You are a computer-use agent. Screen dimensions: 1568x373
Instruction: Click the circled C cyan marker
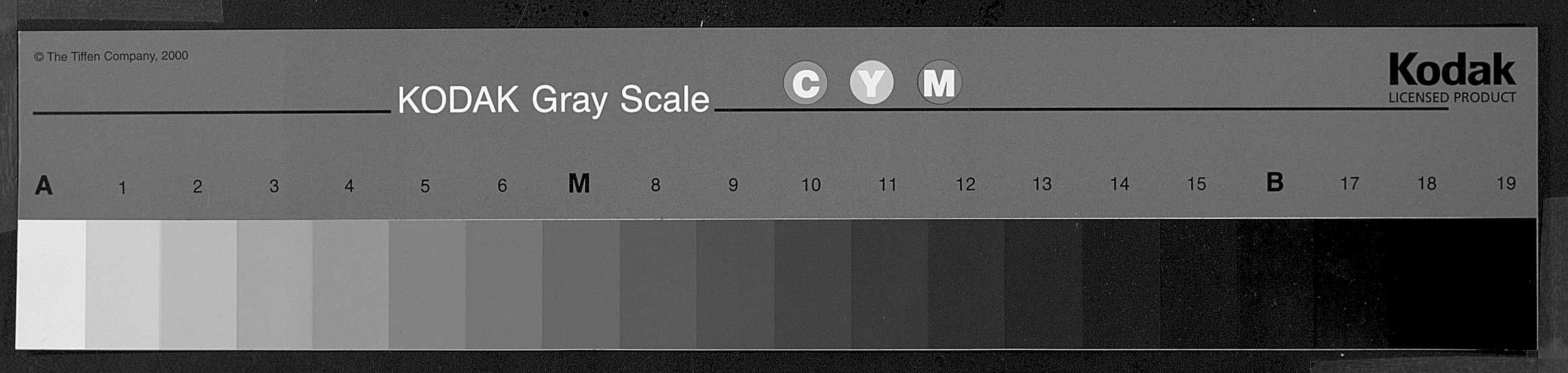pos(806,83)
